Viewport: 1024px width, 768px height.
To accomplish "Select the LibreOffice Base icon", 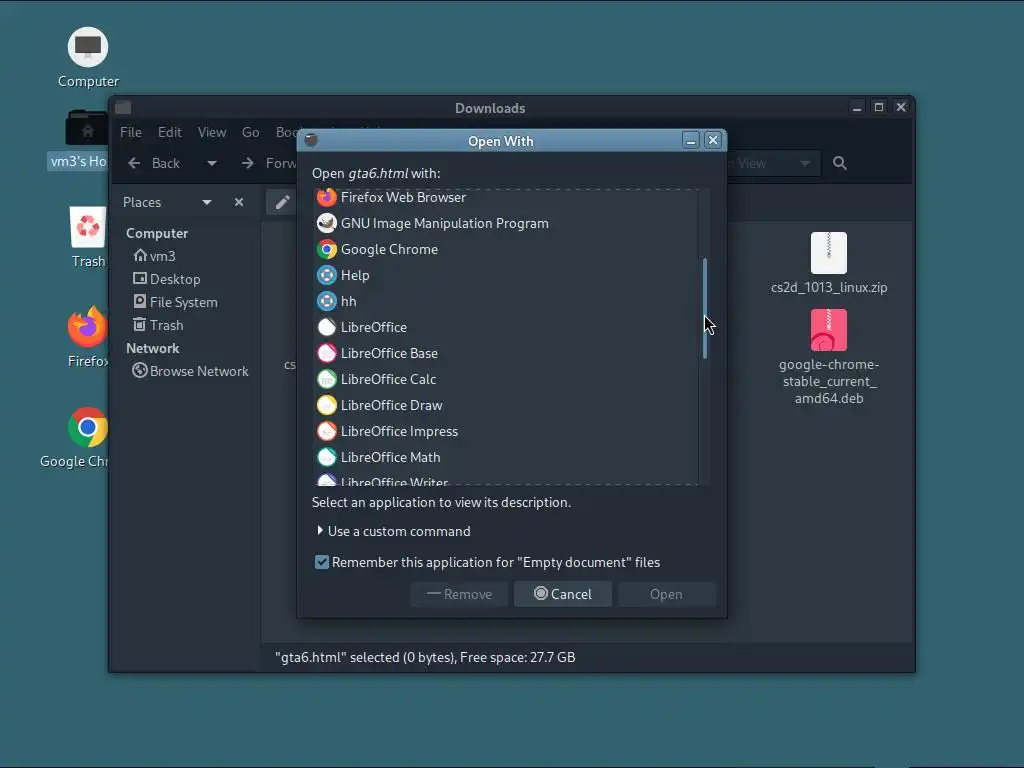I will [x=327, y=353].
